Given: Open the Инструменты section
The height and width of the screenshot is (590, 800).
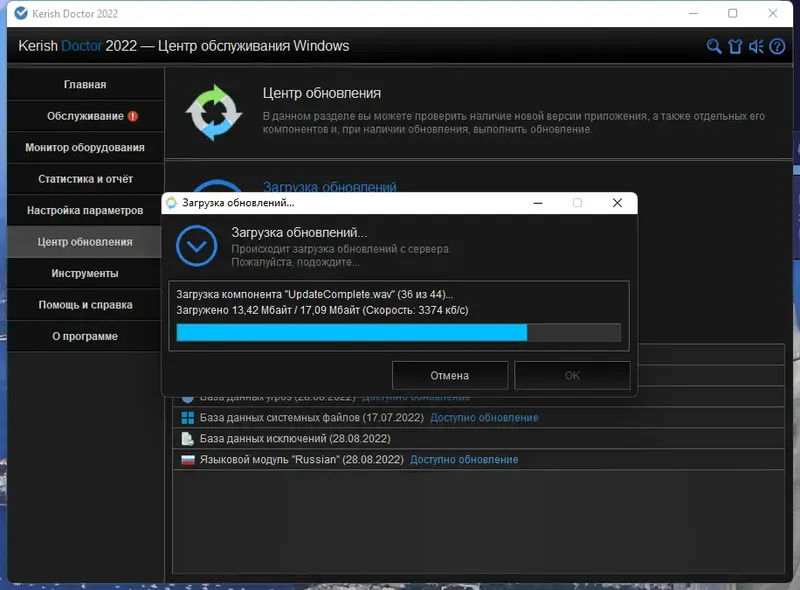Looking at the screenshot, I should click(x=85, y=274).
